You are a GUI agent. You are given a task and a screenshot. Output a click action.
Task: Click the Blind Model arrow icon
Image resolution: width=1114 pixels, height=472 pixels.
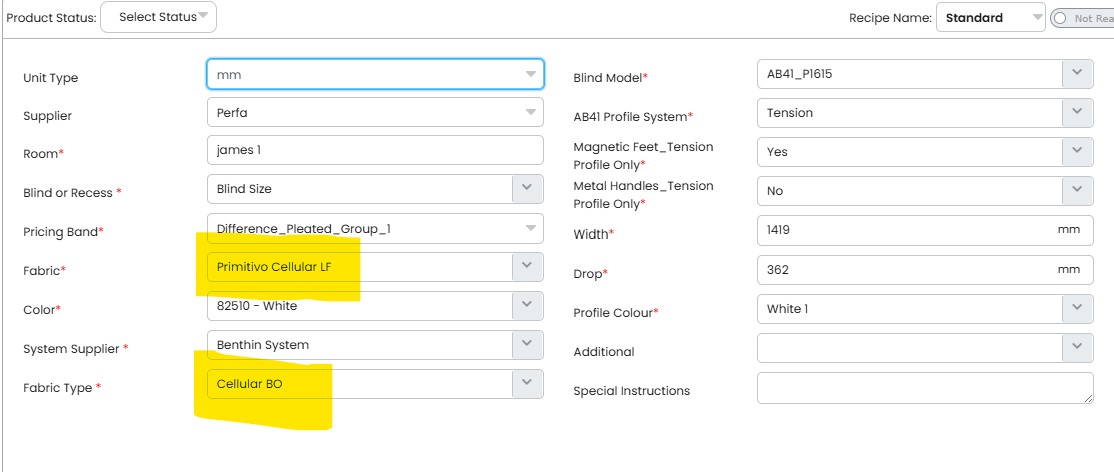tap(1077, 74)
